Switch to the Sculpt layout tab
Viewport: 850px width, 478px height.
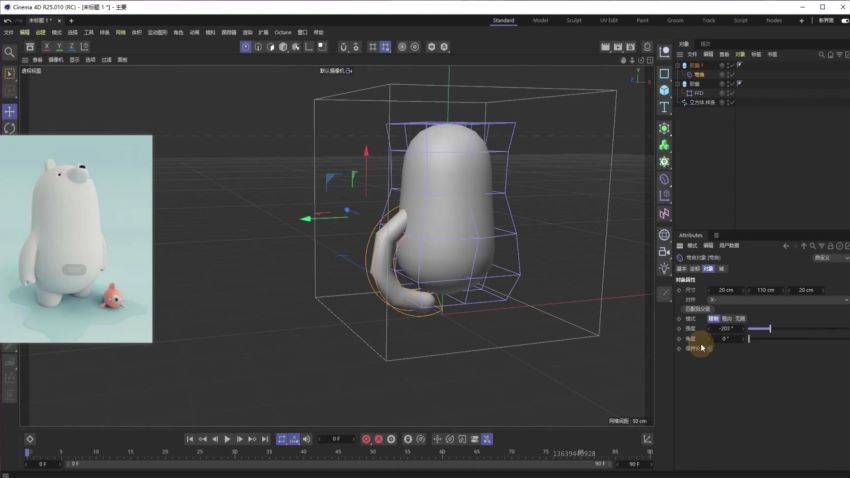574,21
